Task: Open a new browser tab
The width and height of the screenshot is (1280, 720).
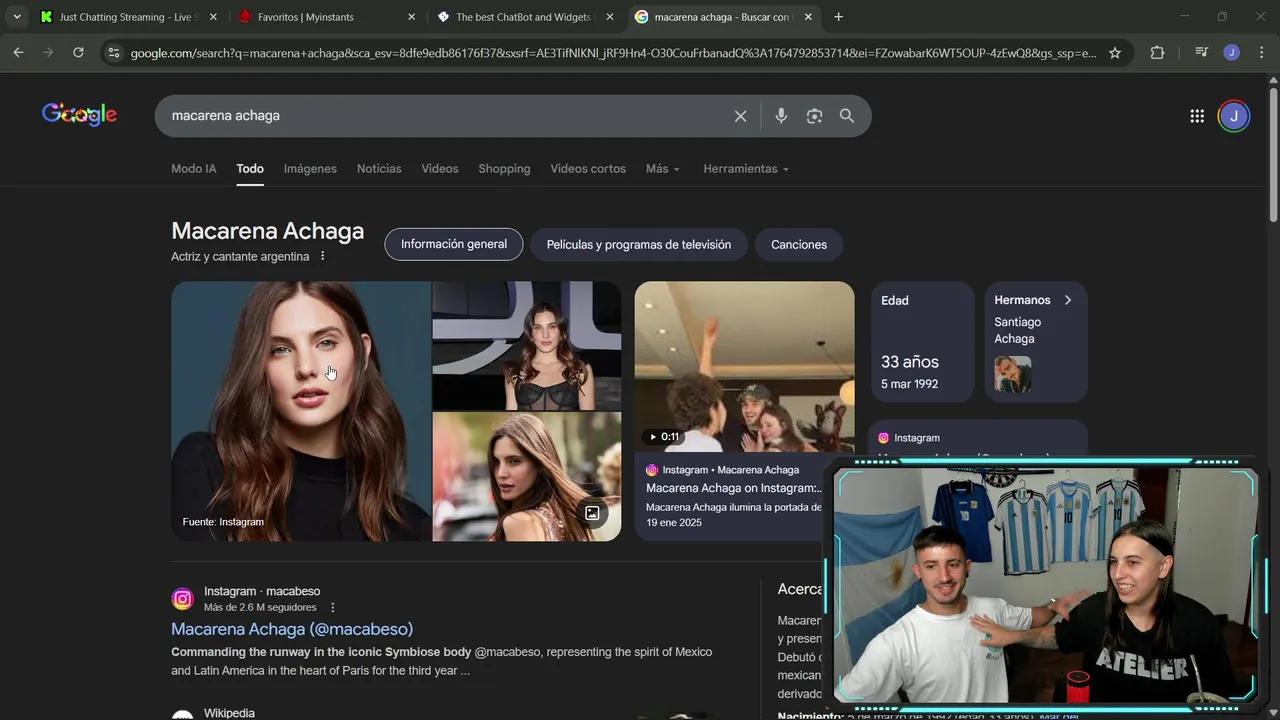Action: tap(838, 17)
